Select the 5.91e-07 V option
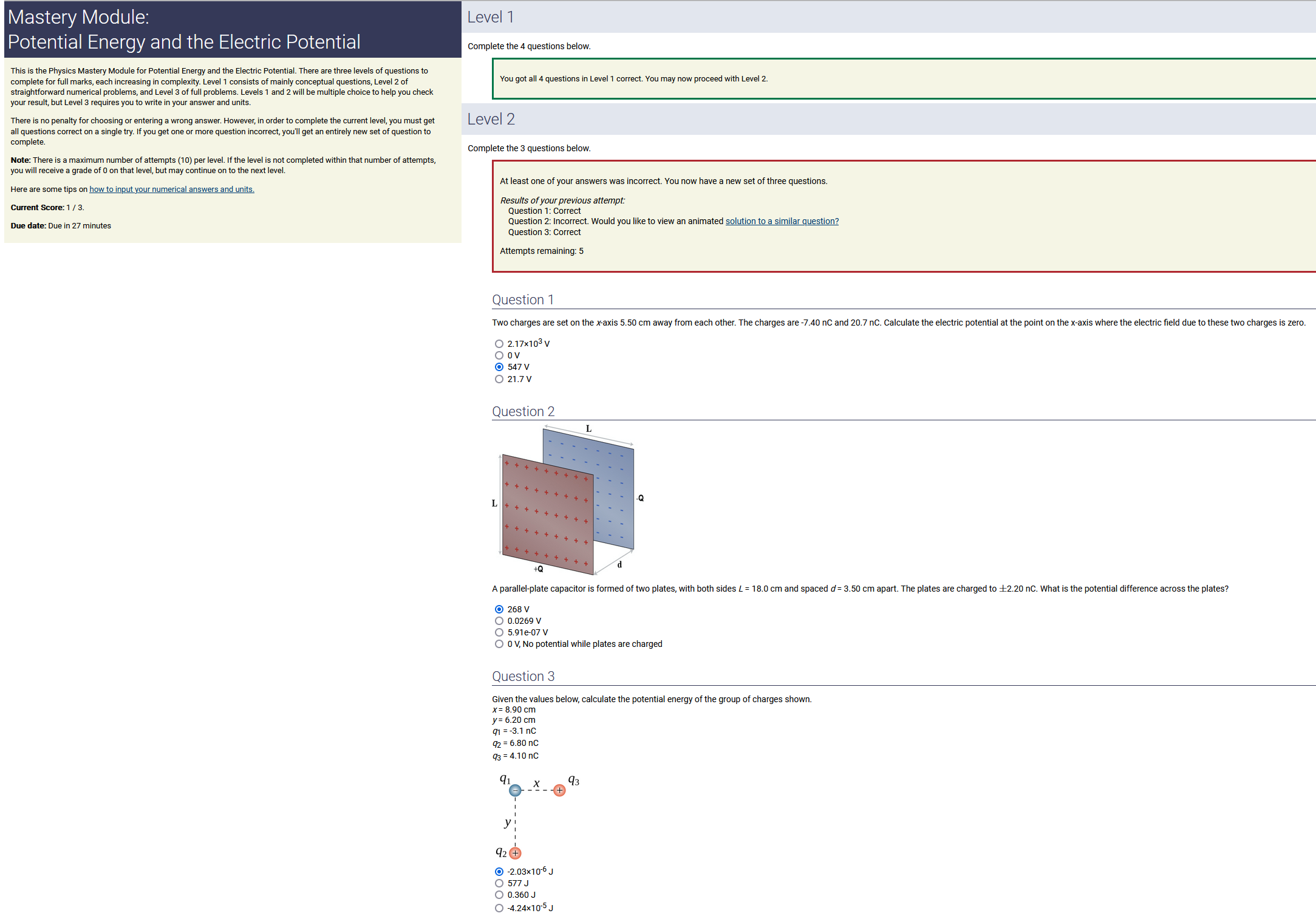 499,632
